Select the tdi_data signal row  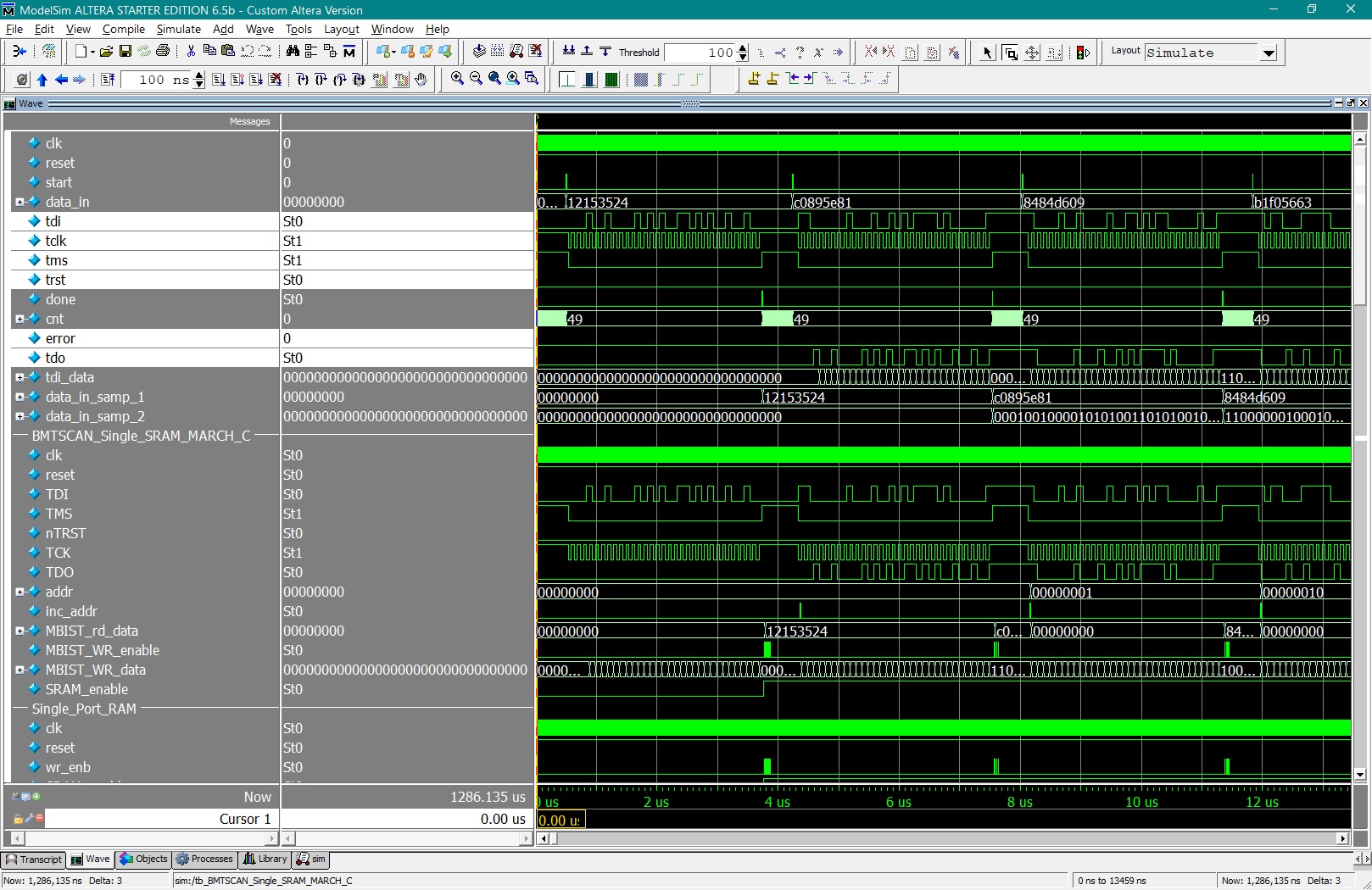pos(70,377)
